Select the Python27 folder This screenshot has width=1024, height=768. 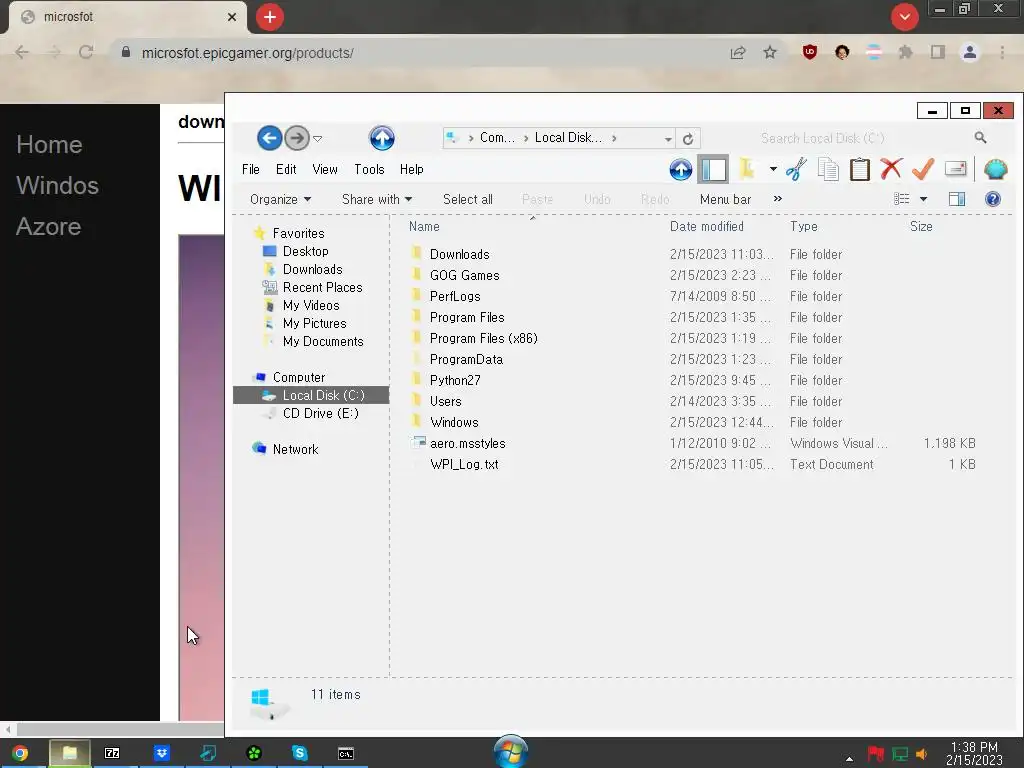click(x=455, y=380)
